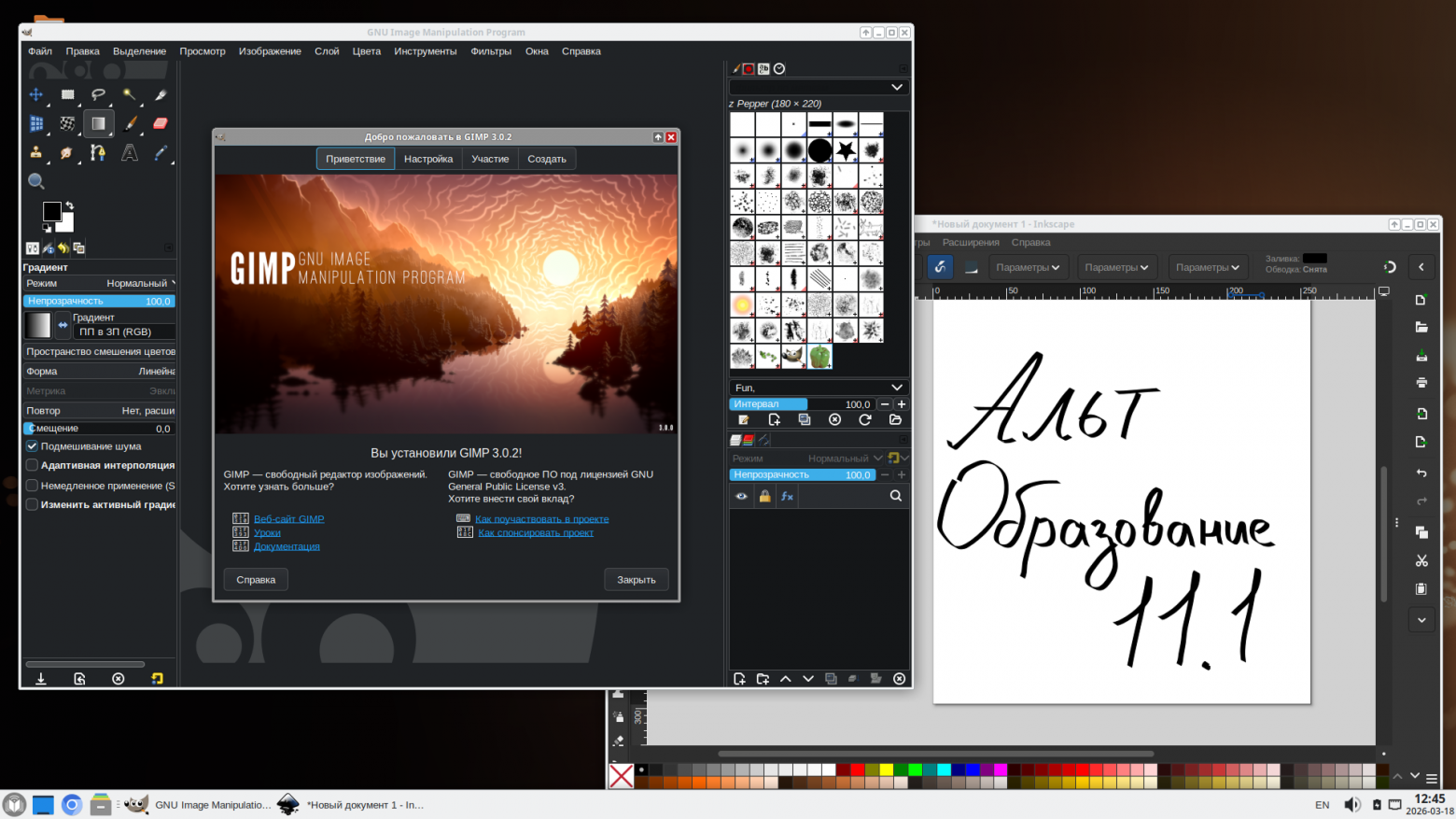Screen dimensions: 1456x819
Task: Open the Уроки link
Action: coord(267,533)
